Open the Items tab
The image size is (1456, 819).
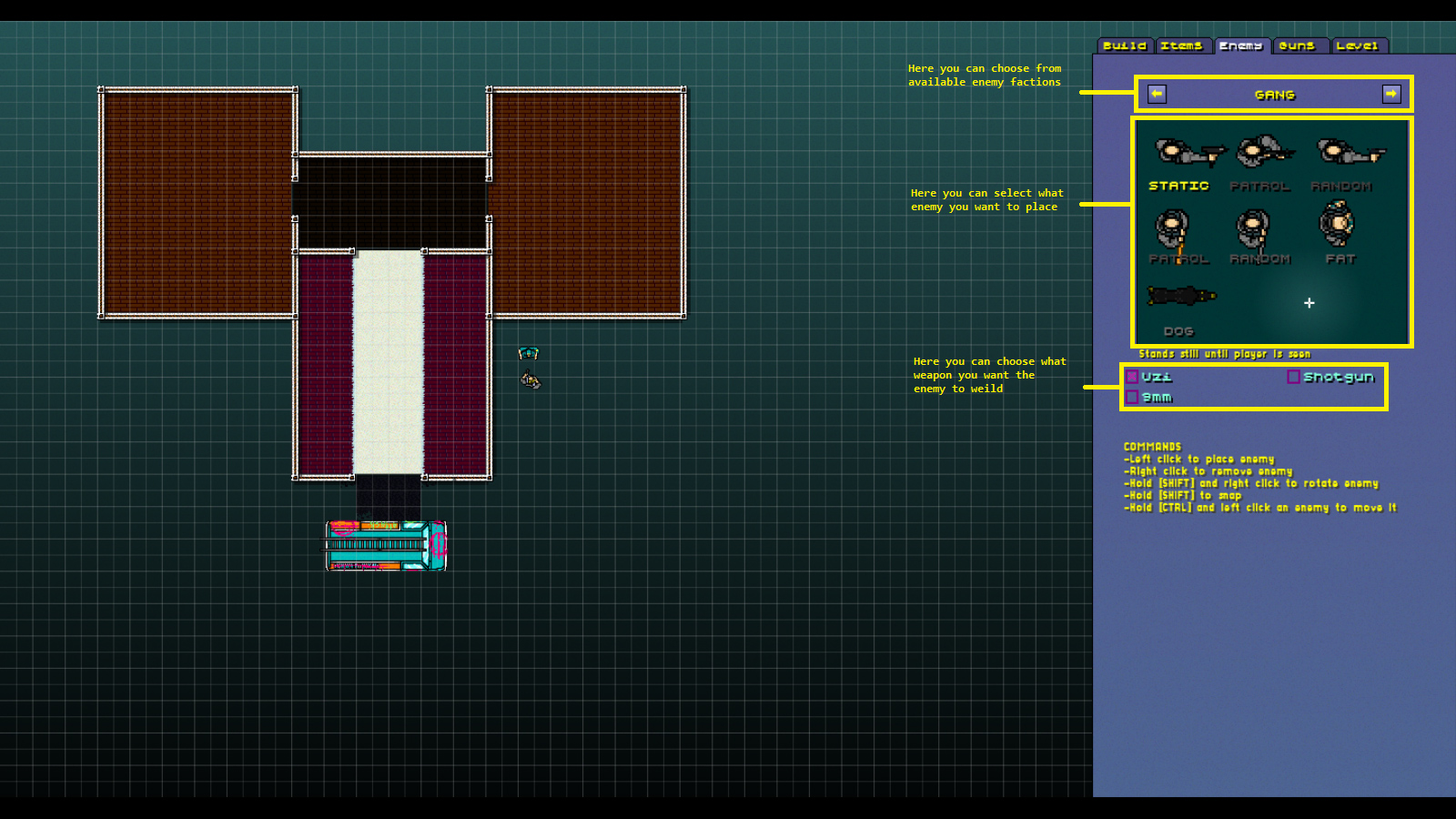pyautogui.click(x=1181, y=45)
